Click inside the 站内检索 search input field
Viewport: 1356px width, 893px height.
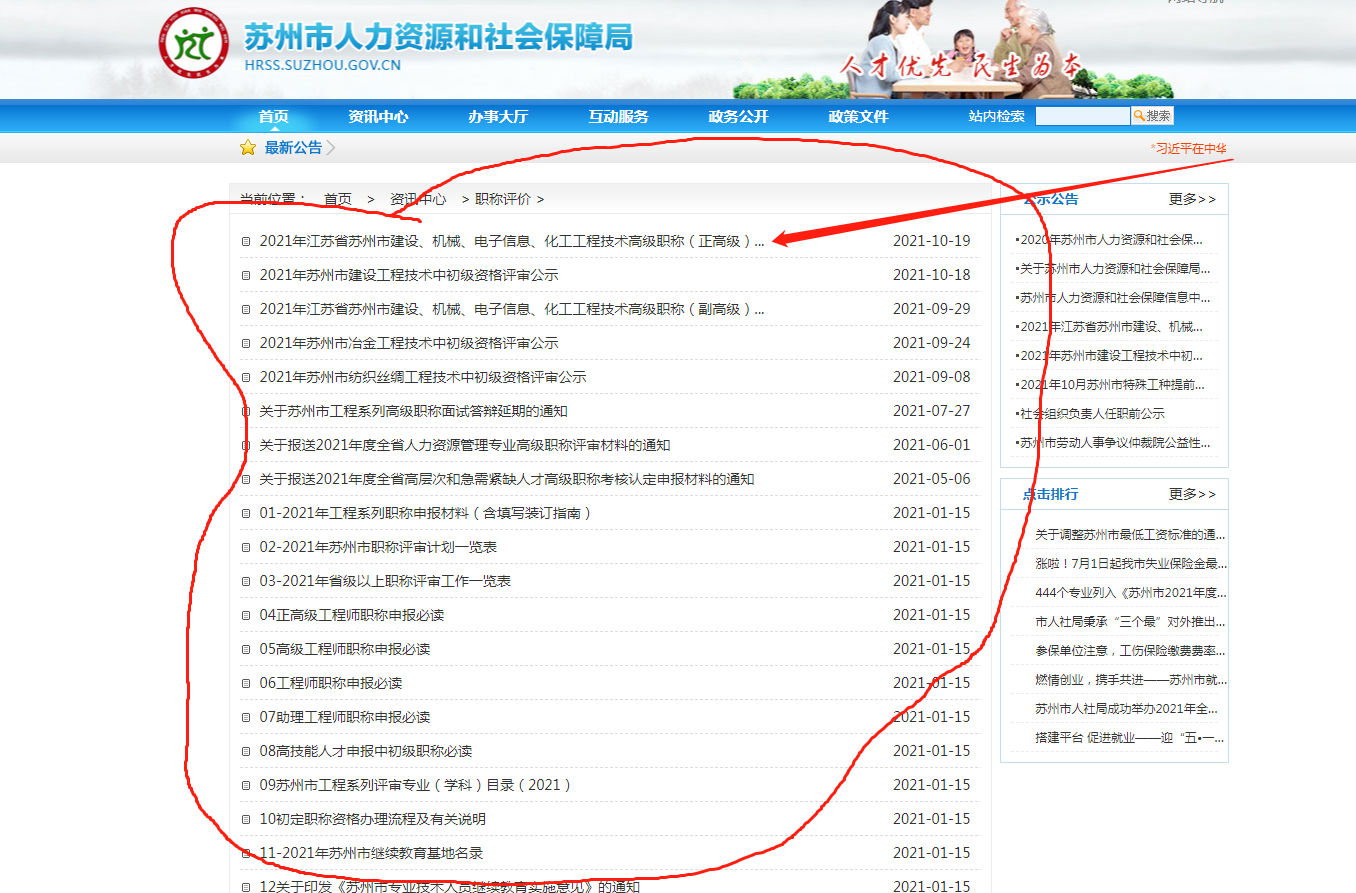click(x=1082, y=116)
